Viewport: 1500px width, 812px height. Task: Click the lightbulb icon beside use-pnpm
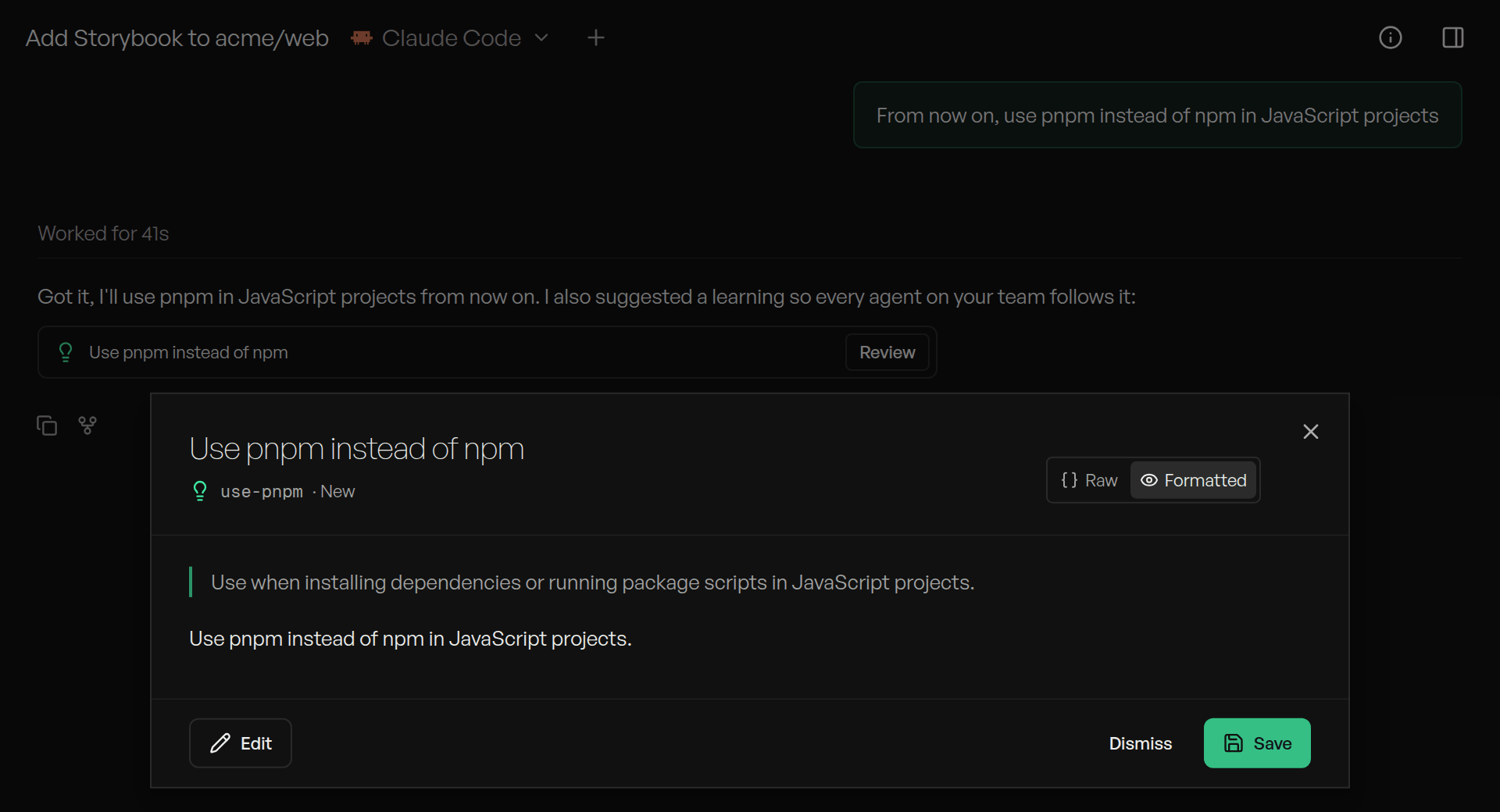[200, 491]
